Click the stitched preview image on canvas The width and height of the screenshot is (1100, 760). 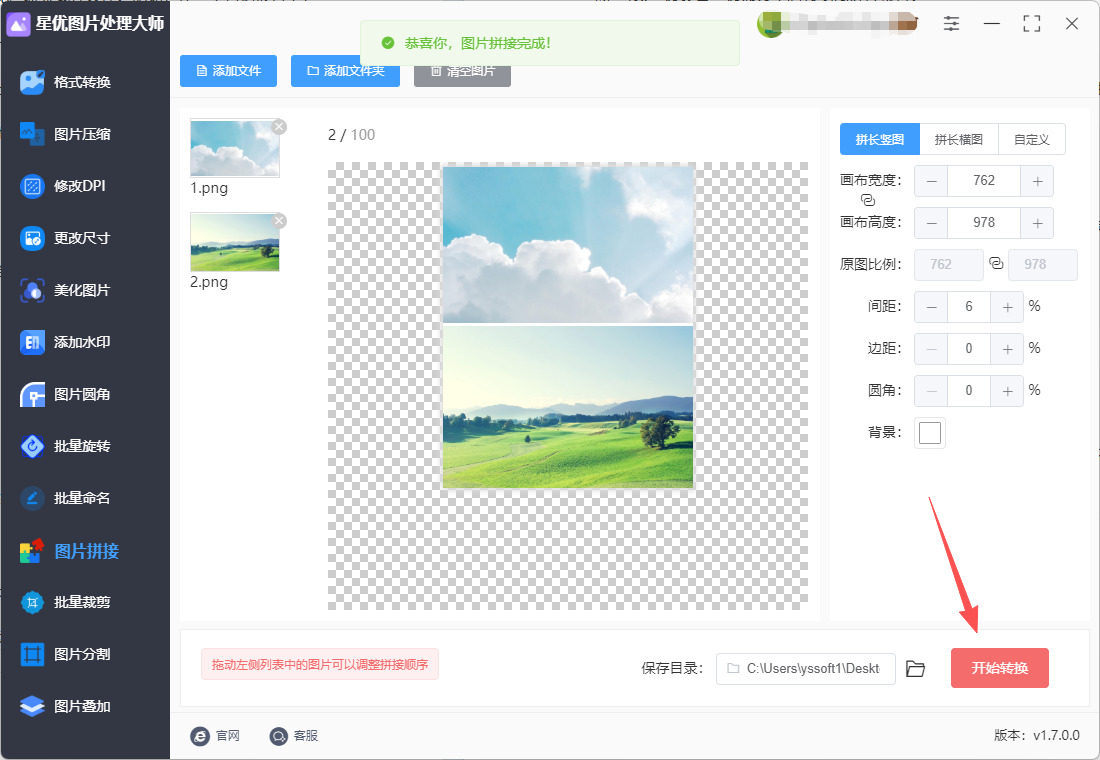pyautogui.click(x=568, y=326)
